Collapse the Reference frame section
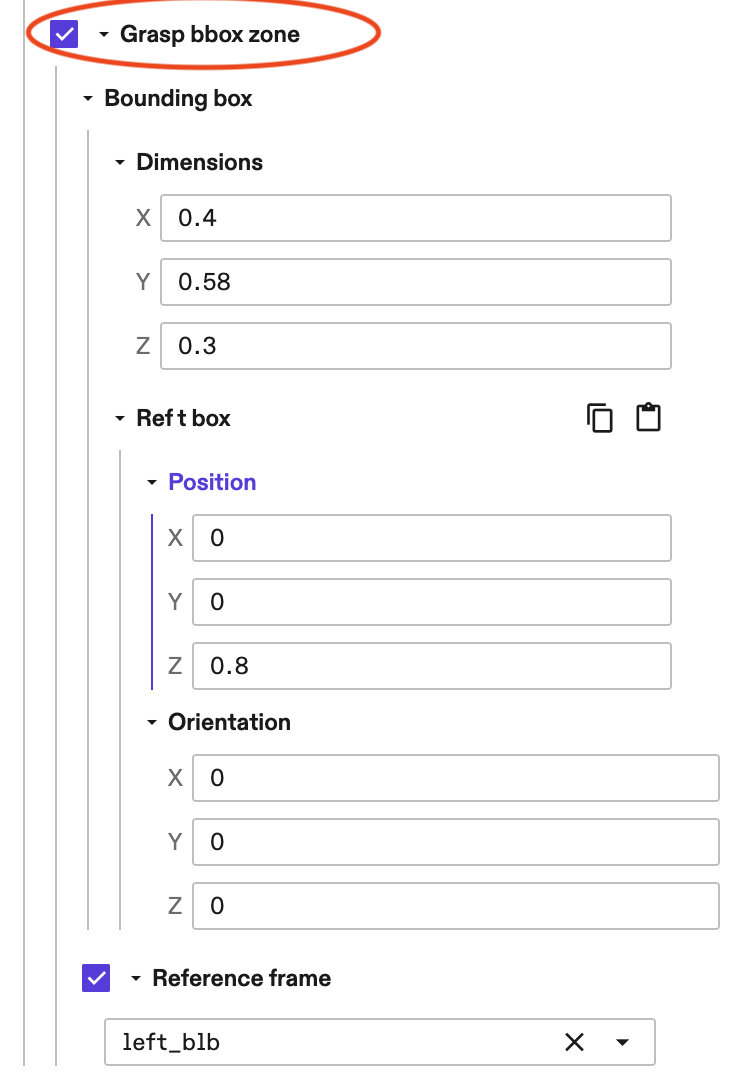 pos(136,979)
